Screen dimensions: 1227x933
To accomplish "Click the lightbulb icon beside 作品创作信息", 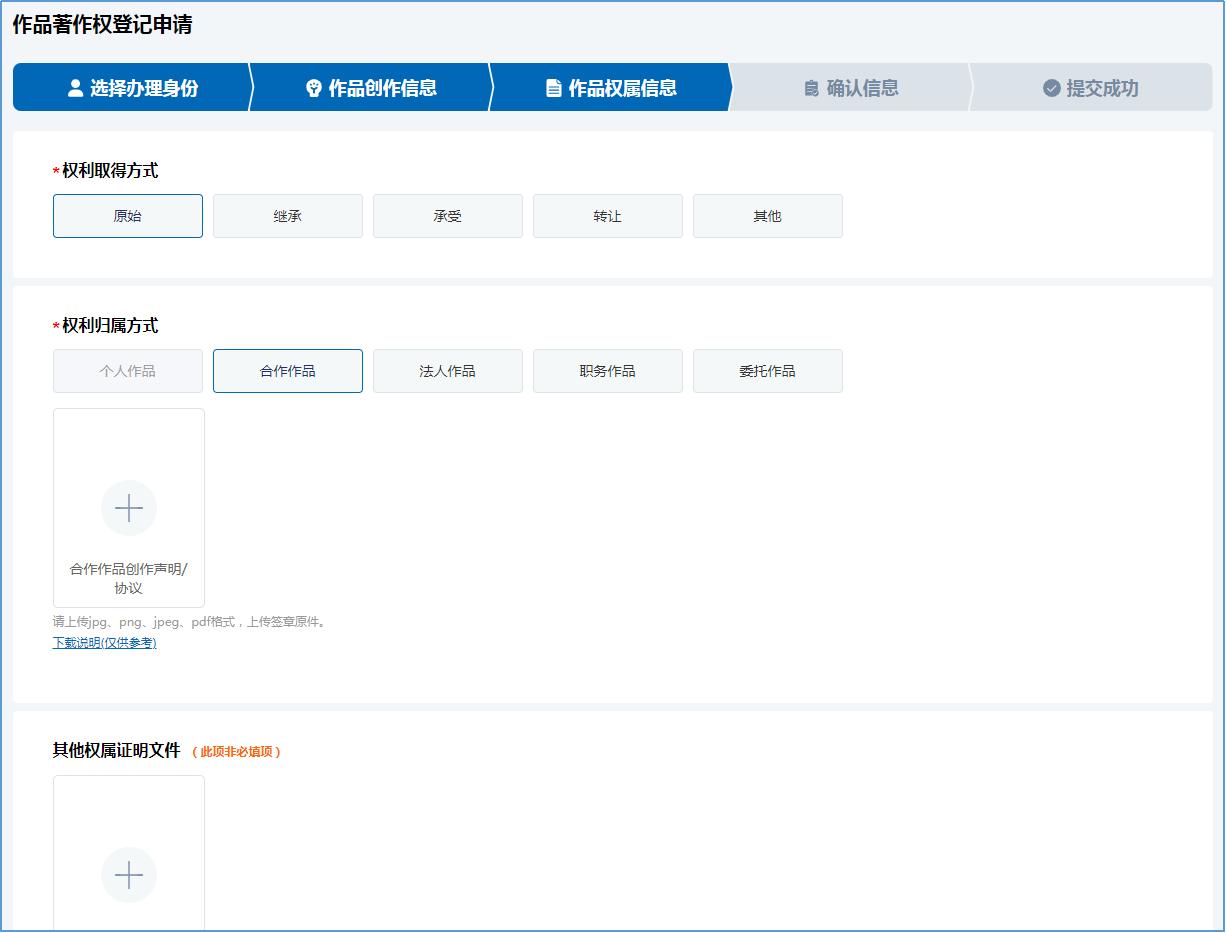I will tap(313, 88).
